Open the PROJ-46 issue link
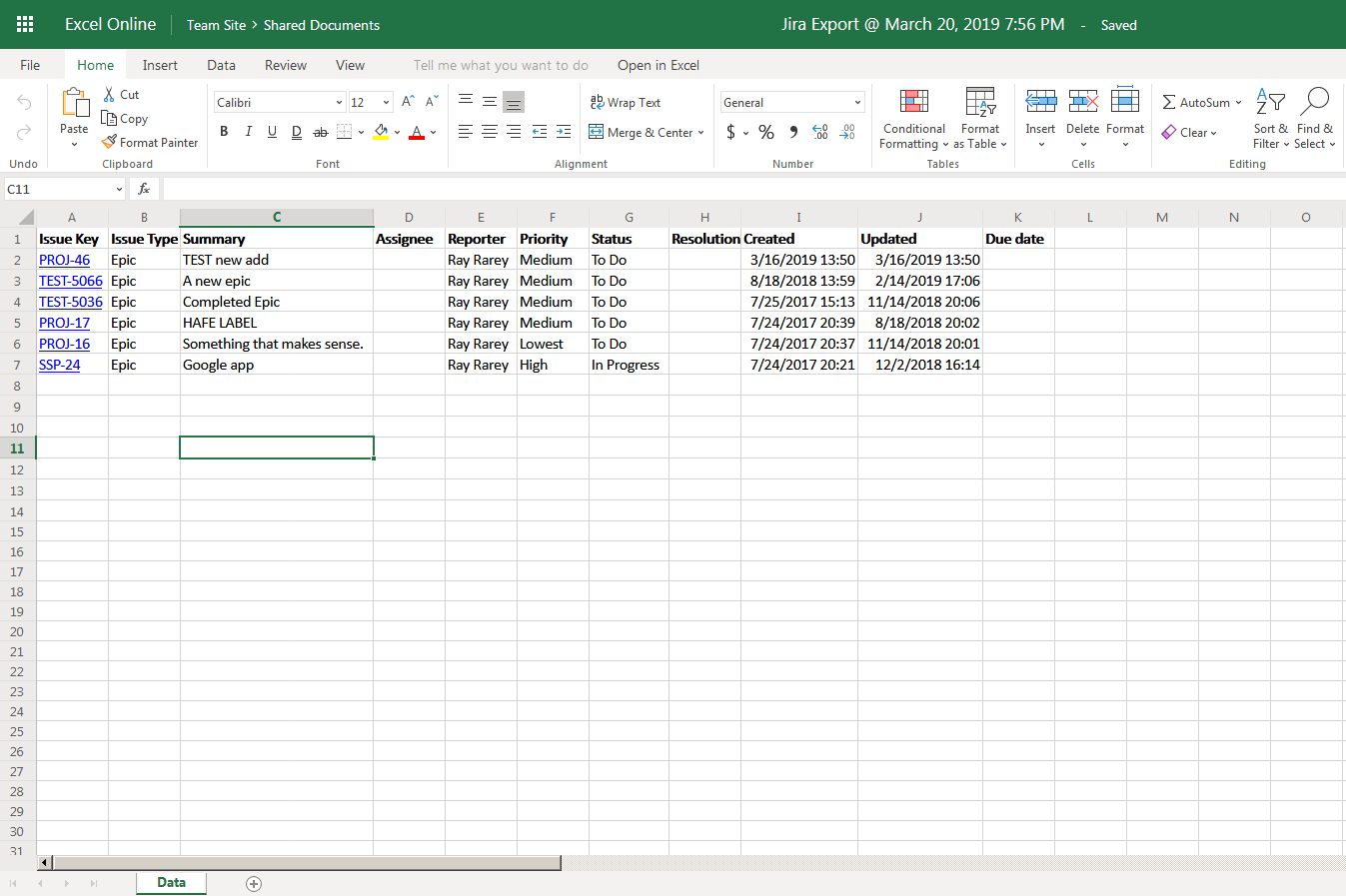1346x896 pixels. coord(65,260)
